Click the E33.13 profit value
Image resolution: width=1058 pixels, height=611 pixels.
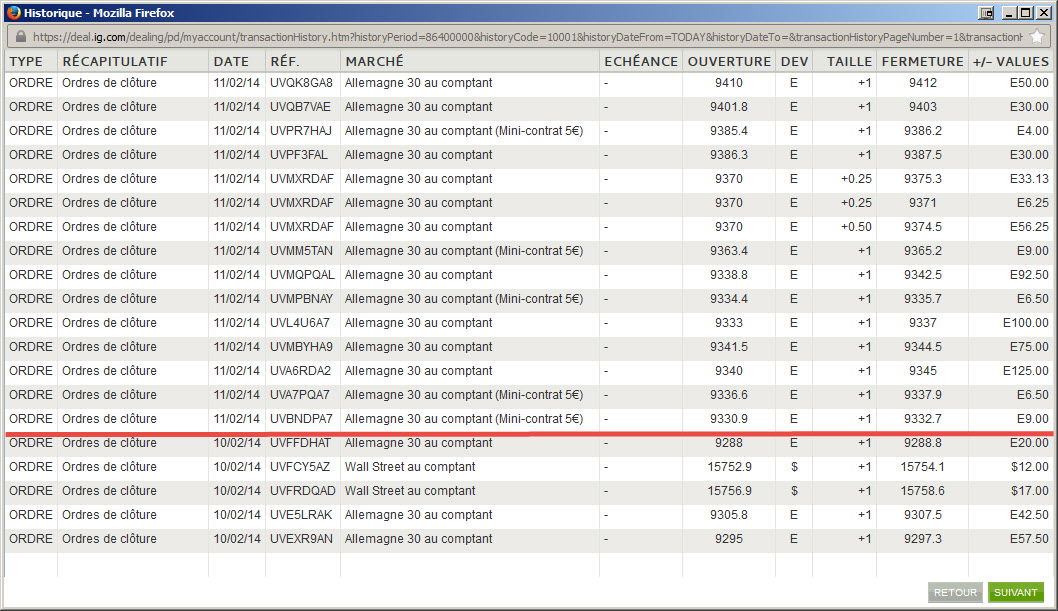[1029, 179]
